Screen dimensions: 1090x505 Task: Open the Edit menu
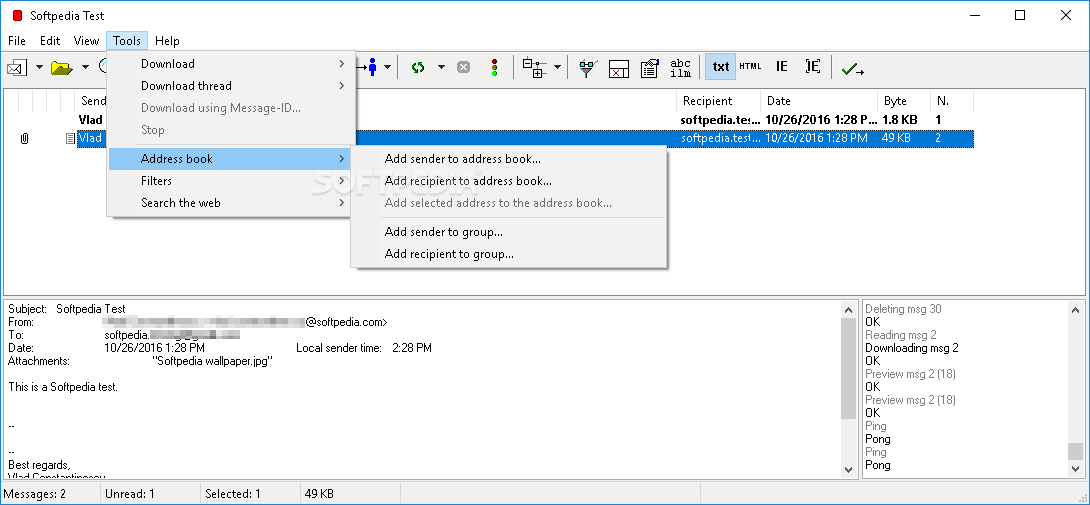pyautogui.click(x=50, y=41)
